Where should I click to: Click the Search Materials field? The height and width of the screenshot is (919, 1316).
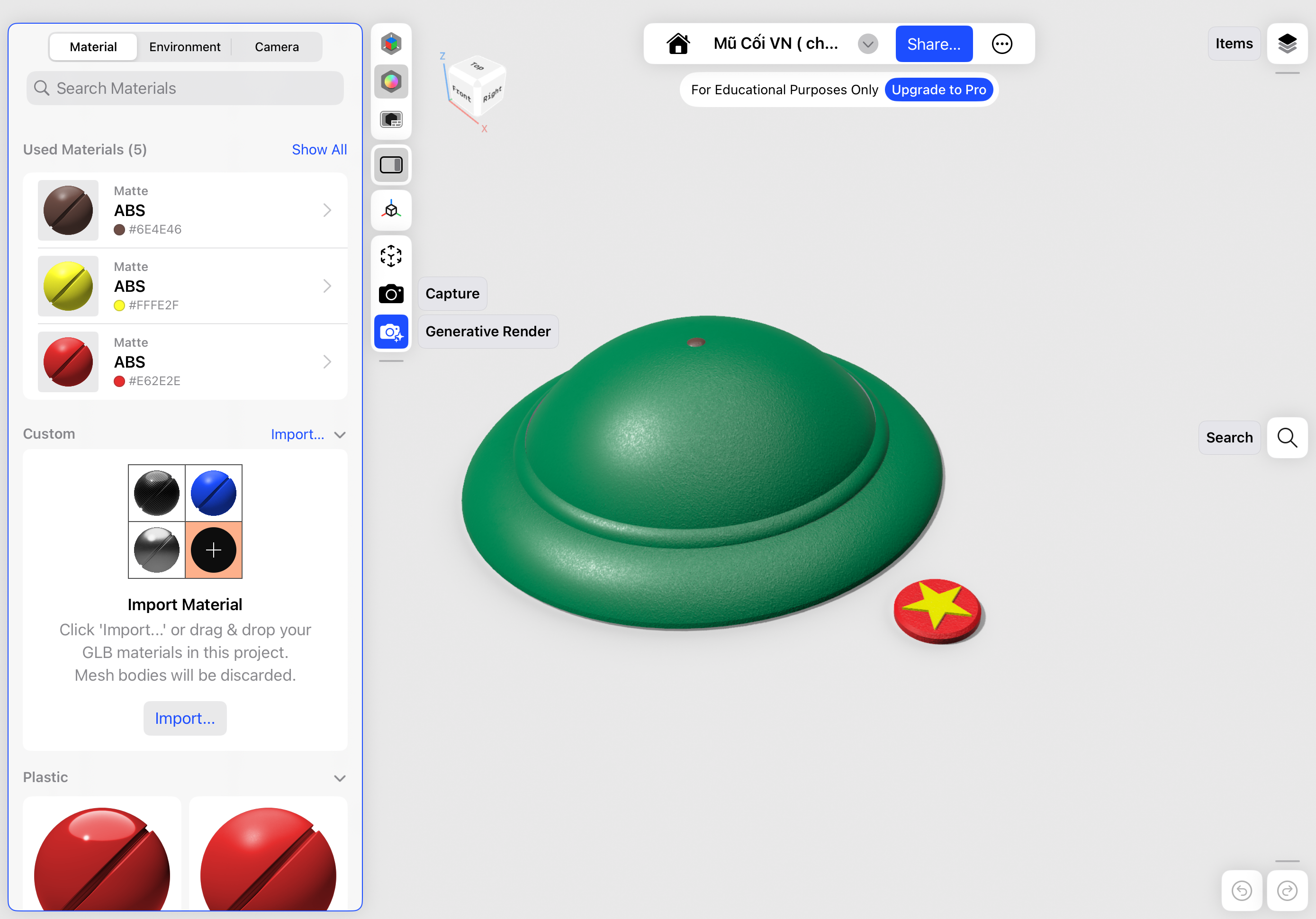tap(185, 88)
